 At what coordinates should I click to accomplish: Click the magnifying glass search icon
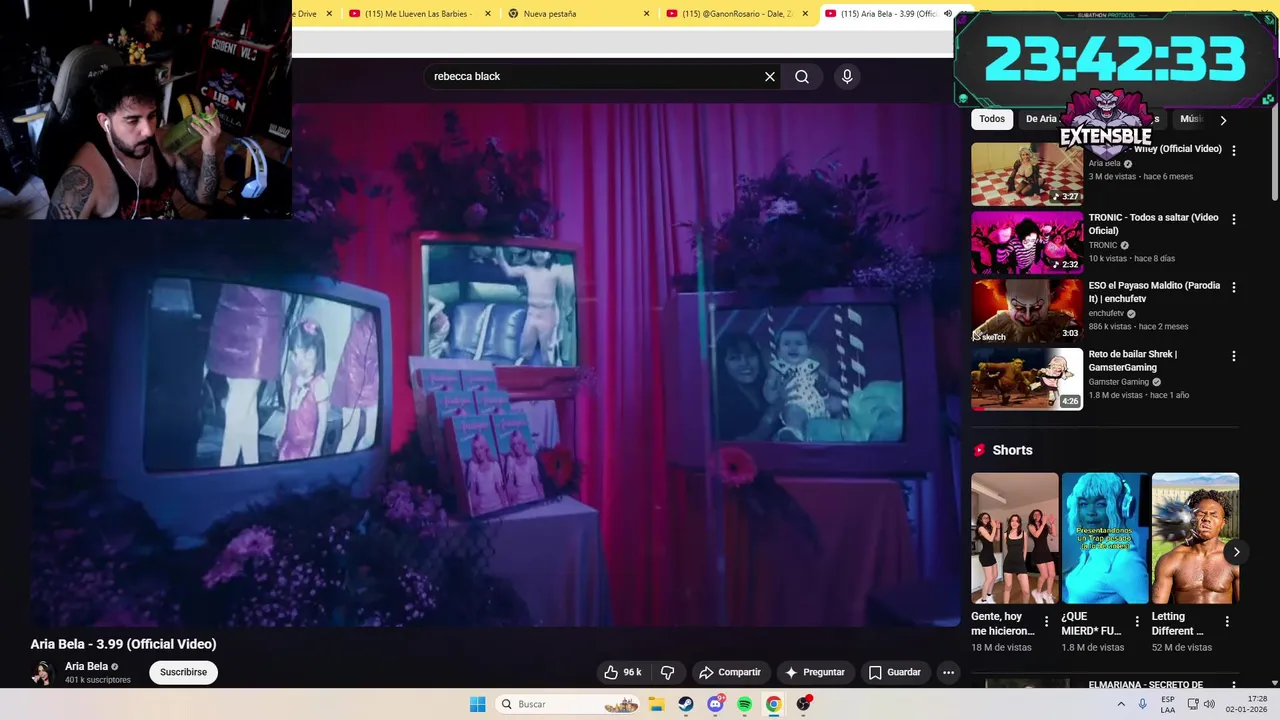pyautogui.click(x=802, y=76)
